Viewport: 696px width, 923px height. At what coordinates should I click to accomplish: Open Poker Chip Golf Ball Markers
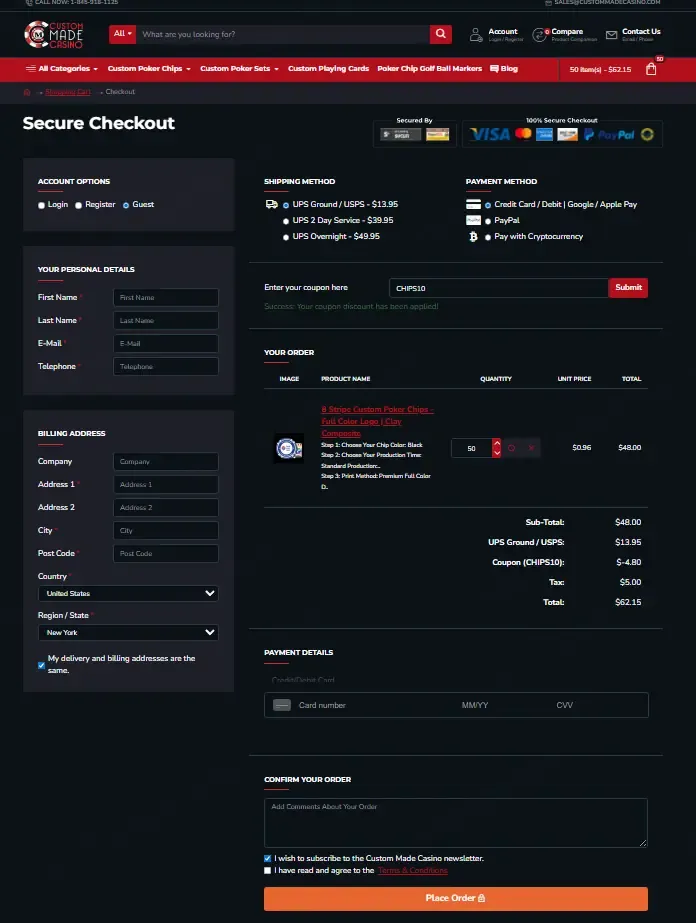(429, 69)
